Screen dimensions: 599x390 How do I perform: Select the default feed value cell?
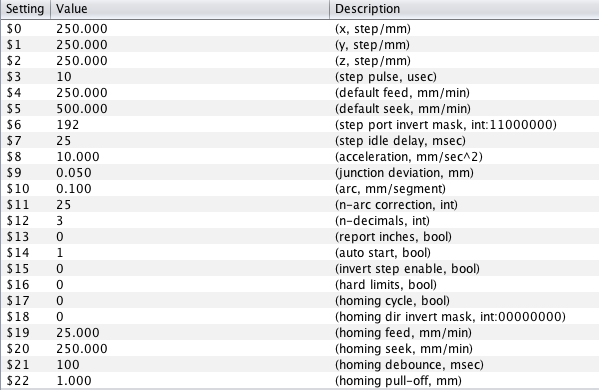(x=190, y=93)
